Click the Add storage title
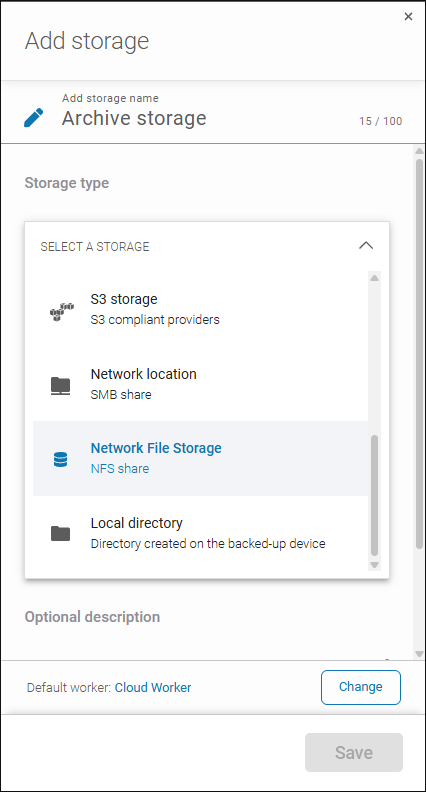This screenshot has width=426, height=792. click(x=87, y=41)
